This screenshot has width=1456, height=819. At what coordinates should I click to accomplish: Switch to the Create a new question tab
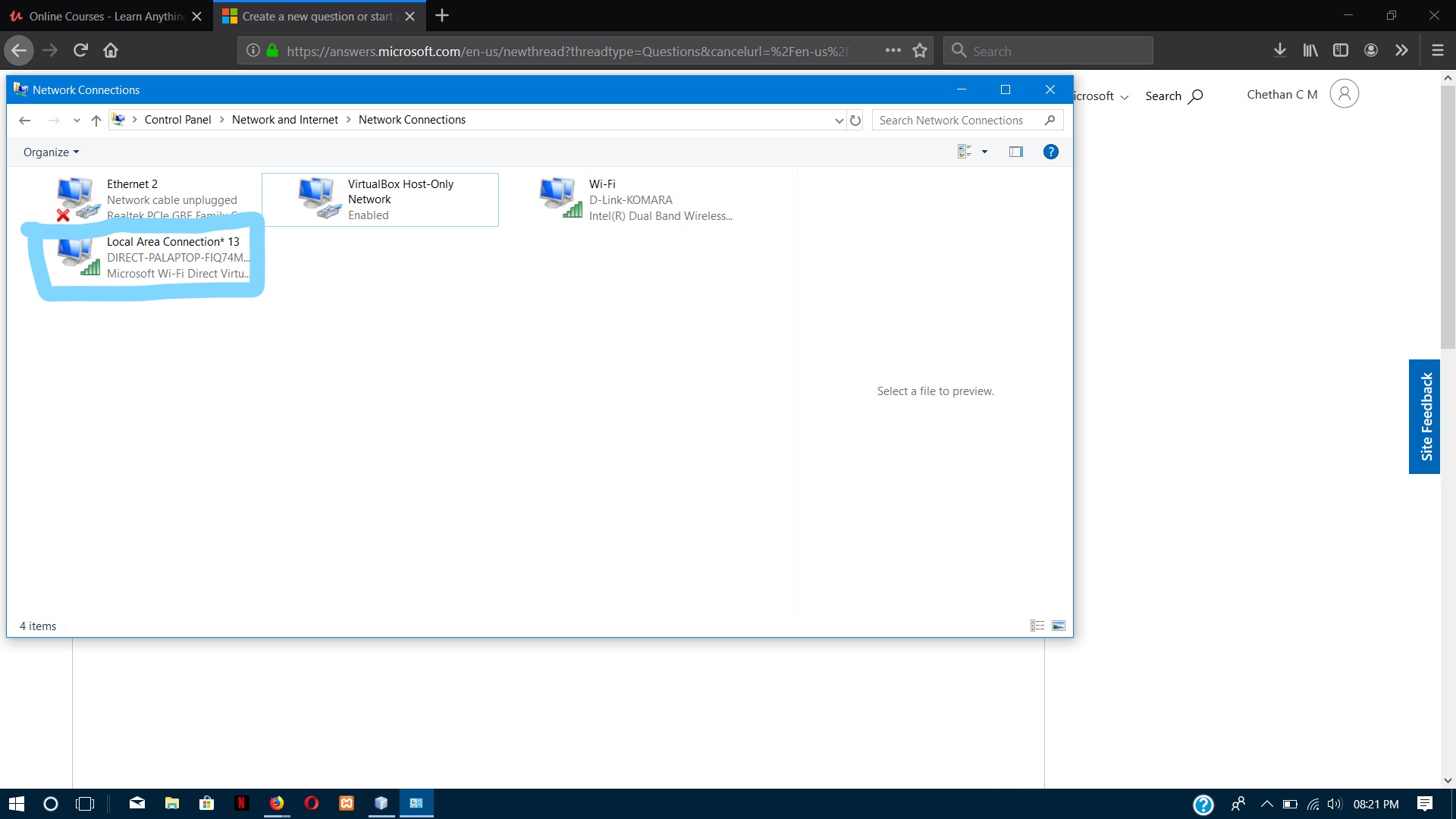point(318,16)
